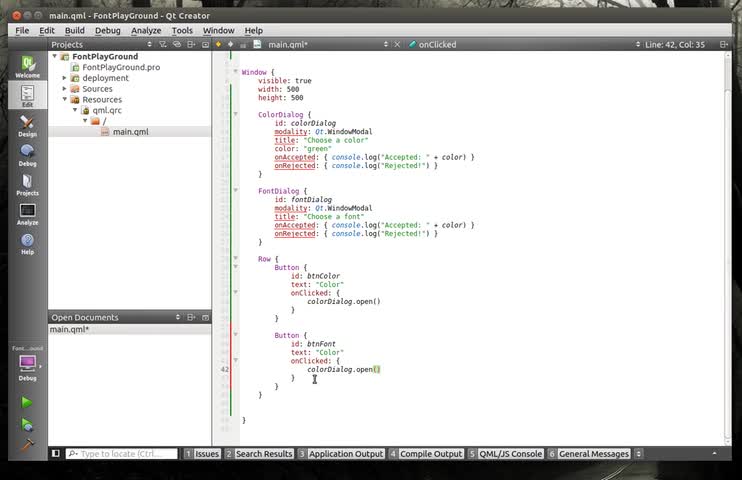Click the Start Debugging run icon
This screenshot has height=480, width=742.
pos(27,424)
